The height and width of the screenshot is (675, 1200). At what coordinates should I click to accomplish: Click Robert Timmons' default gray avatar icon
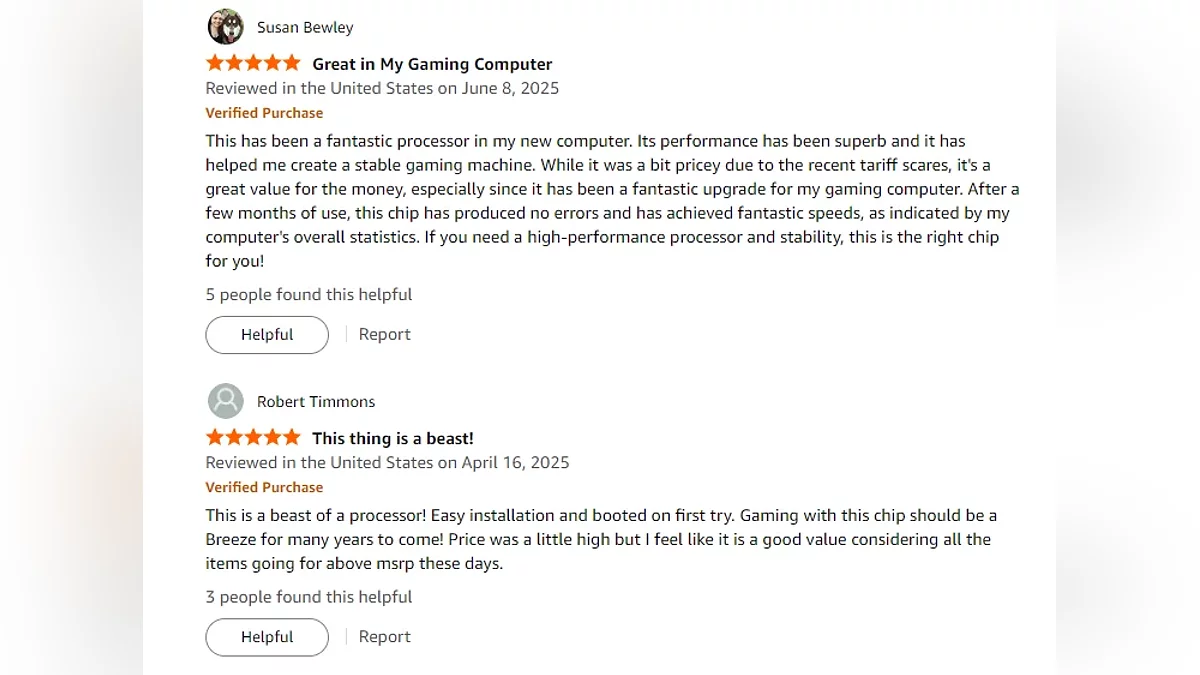click(x=225, y=401)
